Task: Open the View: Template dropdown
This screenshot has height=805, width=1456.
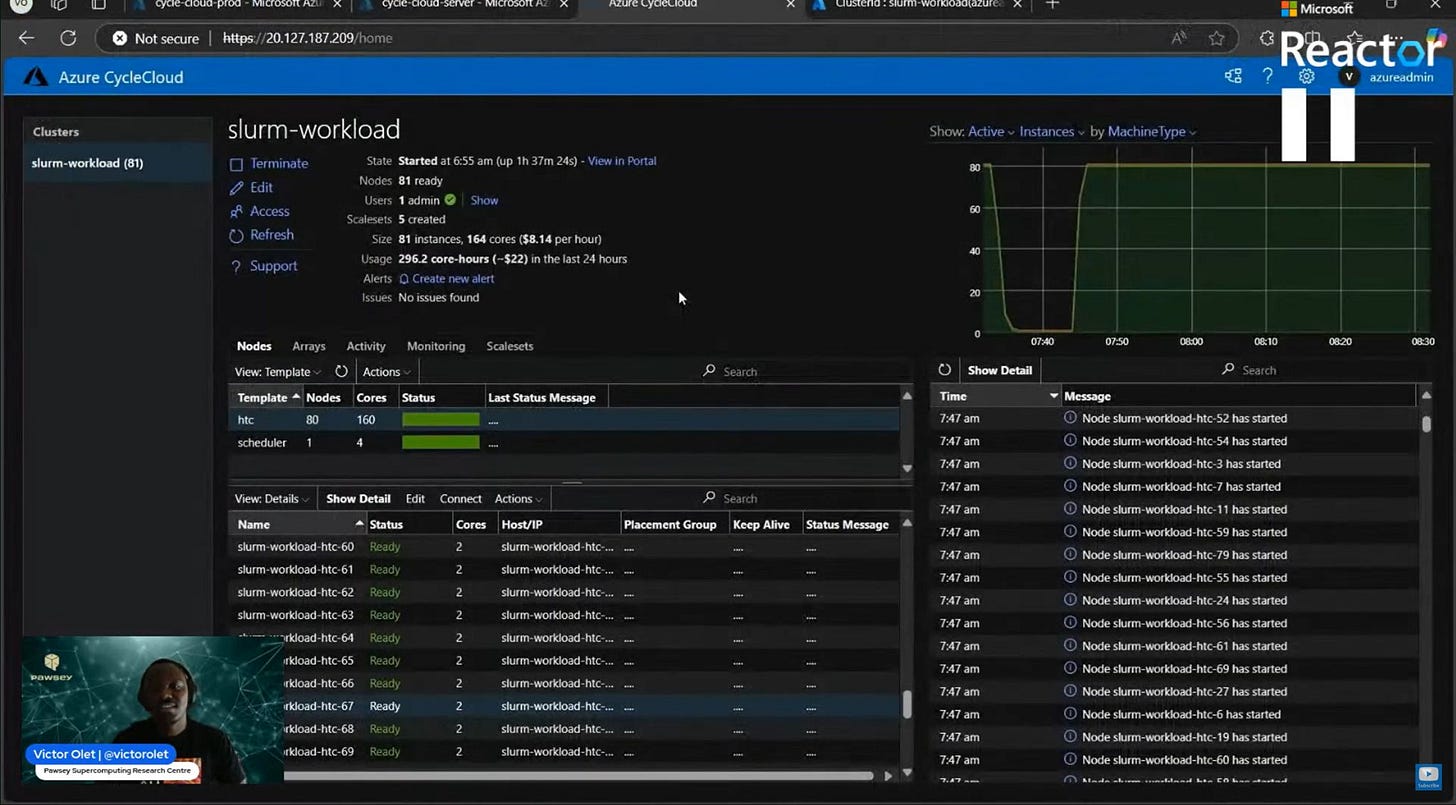Action: (x=277, y=372)
